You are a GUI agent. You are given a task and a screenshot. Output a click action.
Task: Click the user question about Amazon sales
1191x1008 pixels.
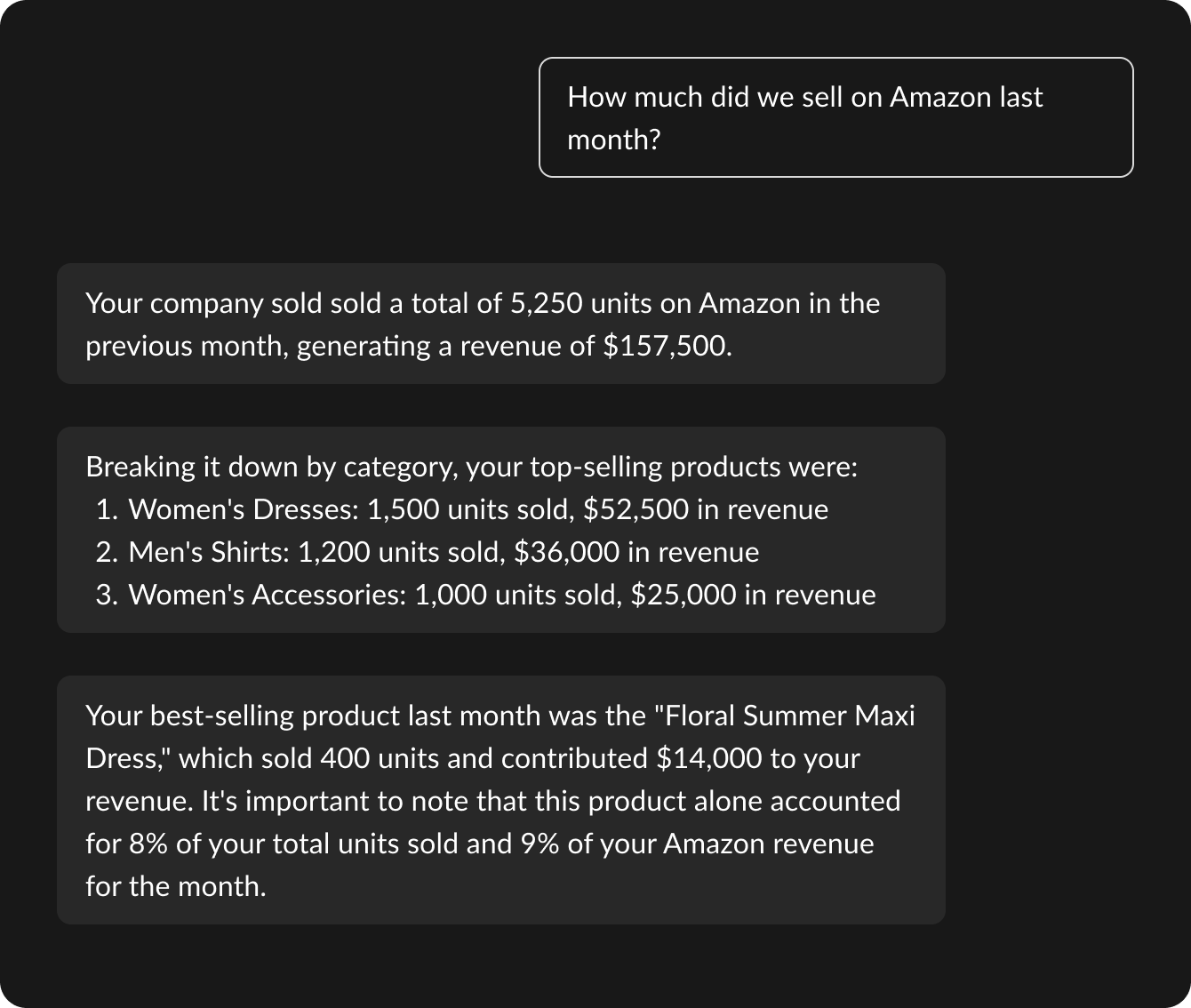point(835,117)
